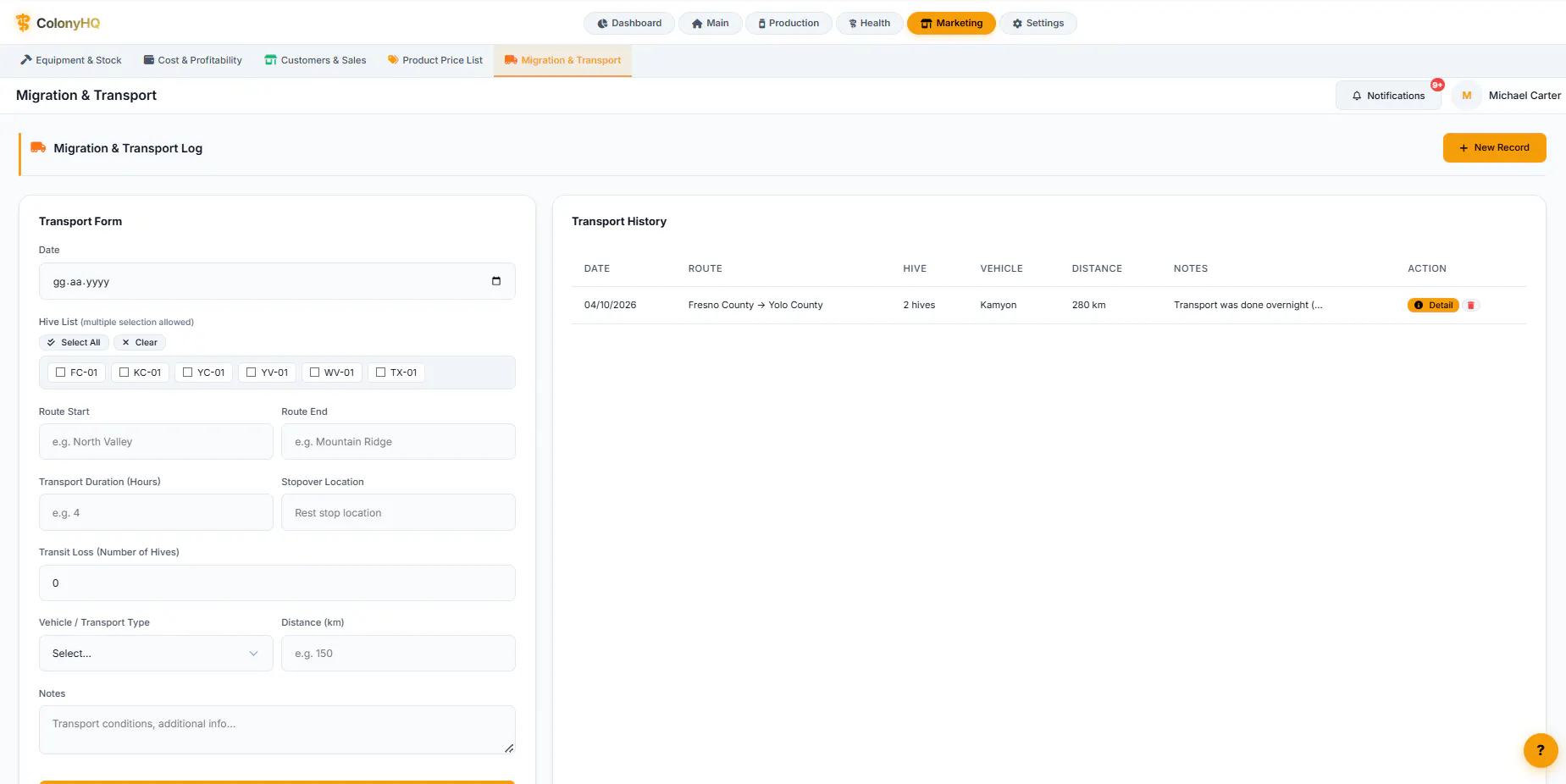Click Select All hives button
Screen dimensions: 1566x784
[x=74, y=343]
